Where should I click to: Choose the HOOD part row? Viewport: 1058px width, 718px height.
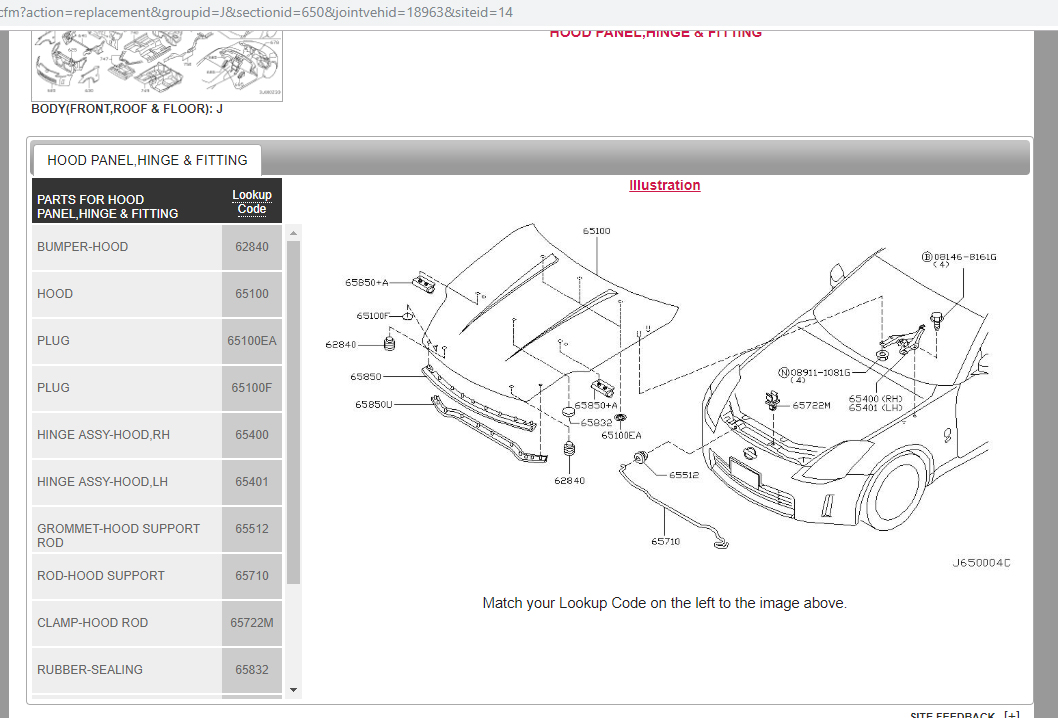point(157,294)
